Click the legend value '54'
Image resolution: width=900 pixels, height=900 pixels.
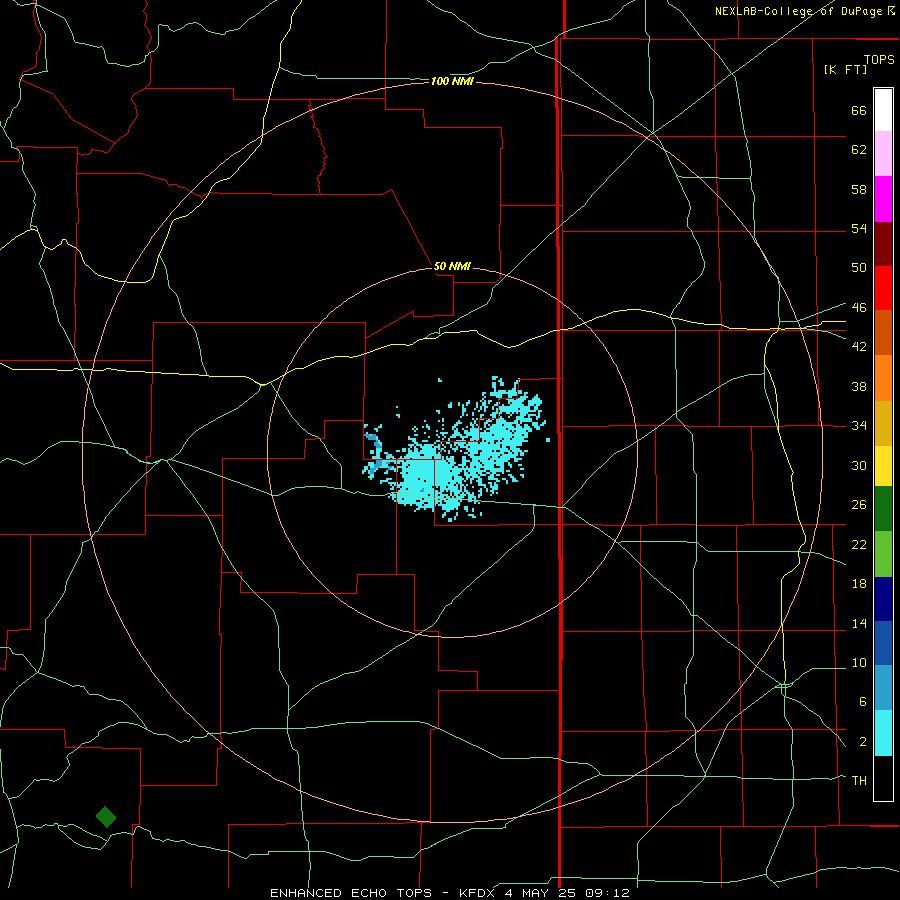[x=859, y=228]
